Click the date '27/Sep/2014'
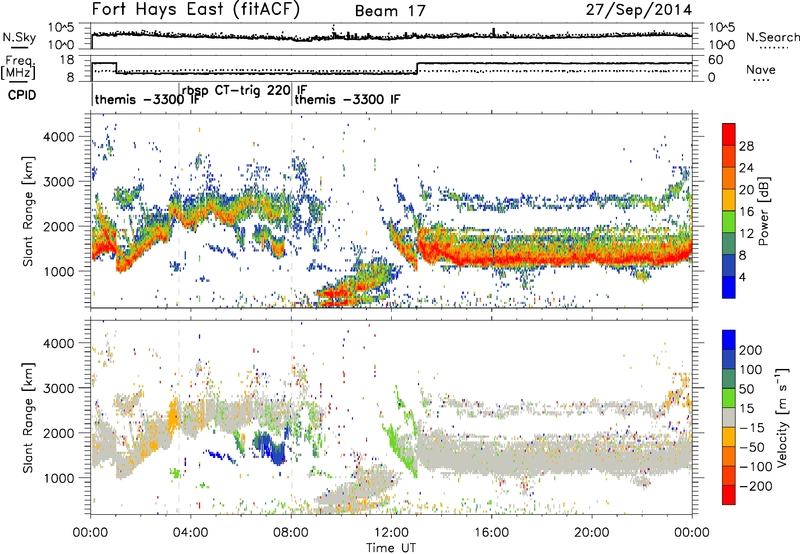Screen dimensions: 800x554 (x=638, y=10)
